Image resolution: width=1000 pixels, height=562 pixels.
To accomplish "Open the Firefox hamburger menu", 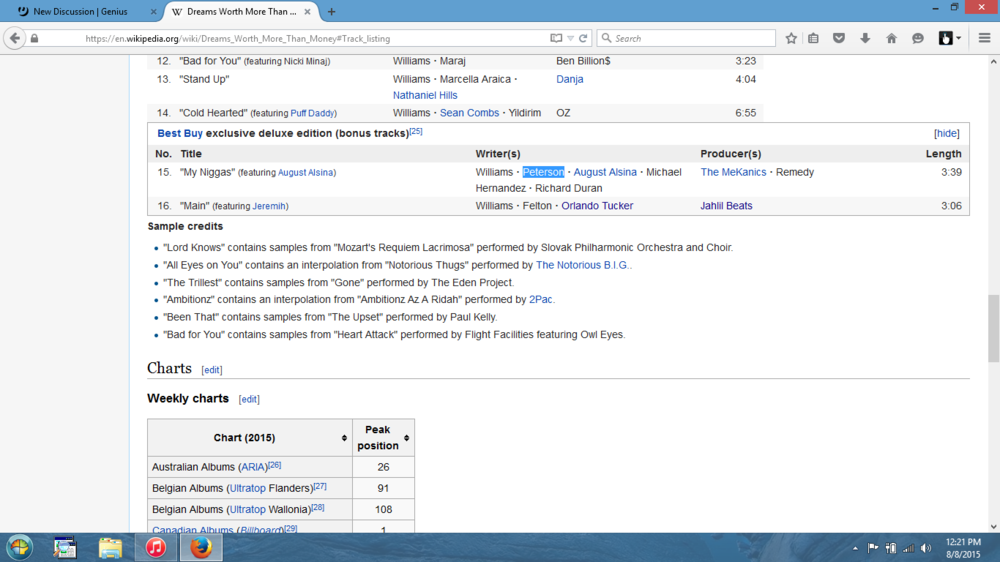I will 984,38.
